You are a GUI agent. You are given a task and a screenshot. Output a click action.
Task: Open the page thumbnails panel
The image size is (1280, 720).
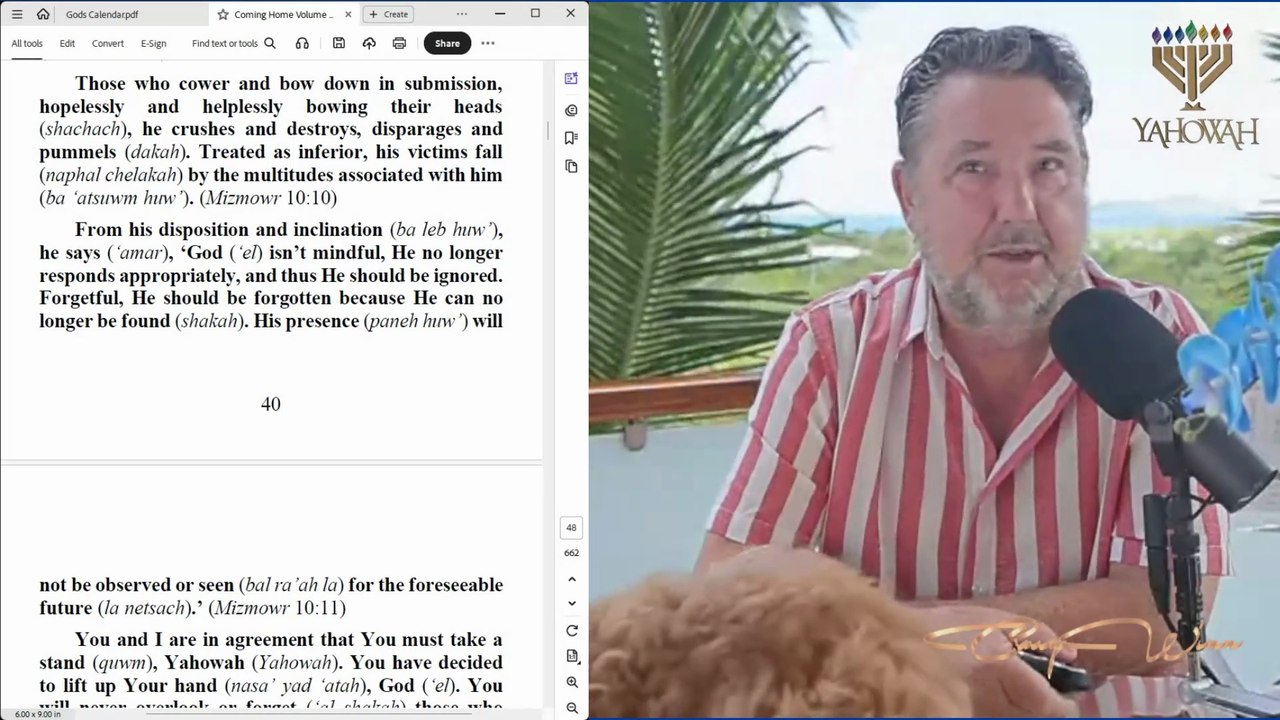[x=571, y=166]
